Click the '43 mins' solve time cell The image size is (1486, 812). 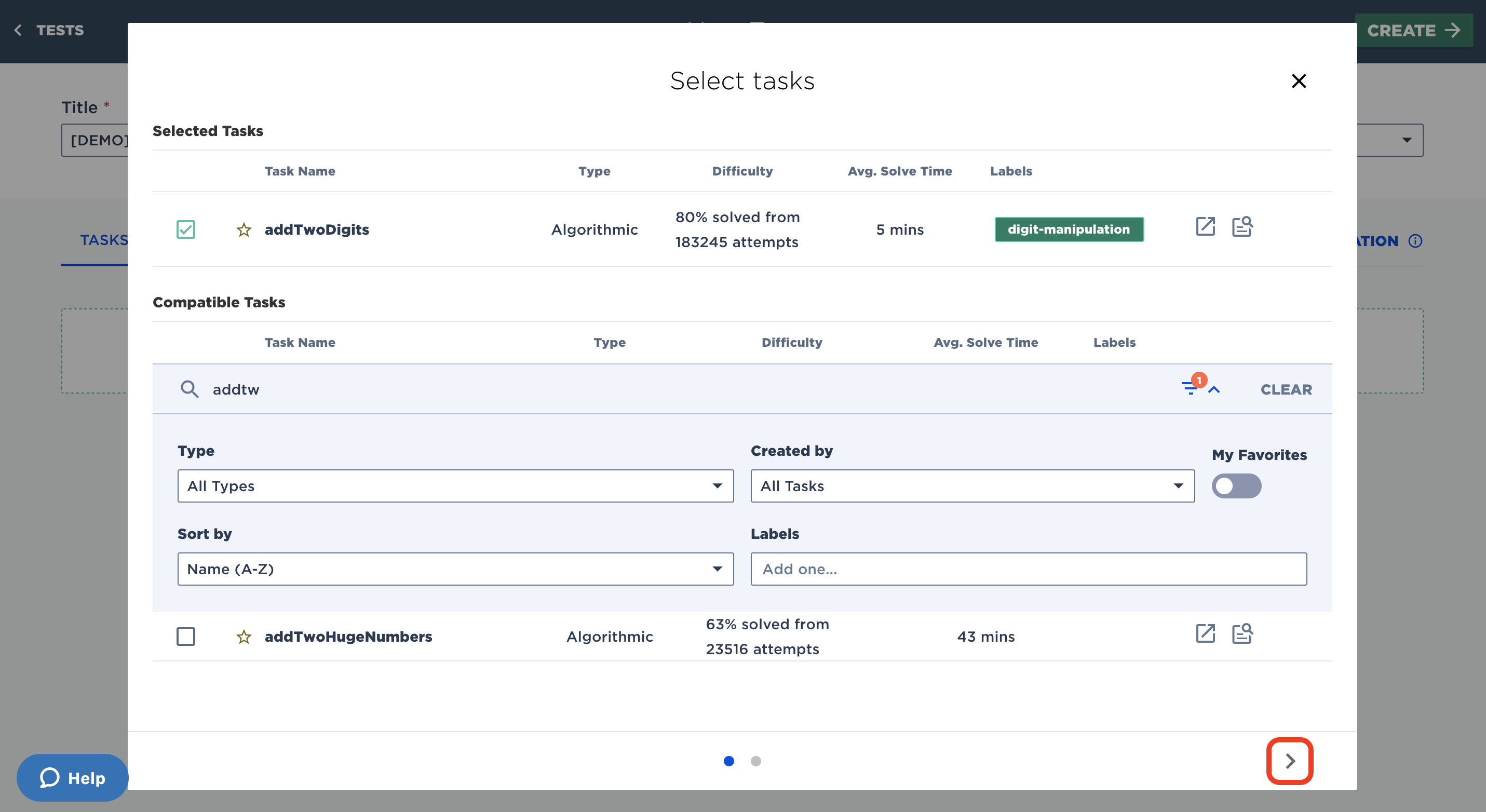coord(985,637)
